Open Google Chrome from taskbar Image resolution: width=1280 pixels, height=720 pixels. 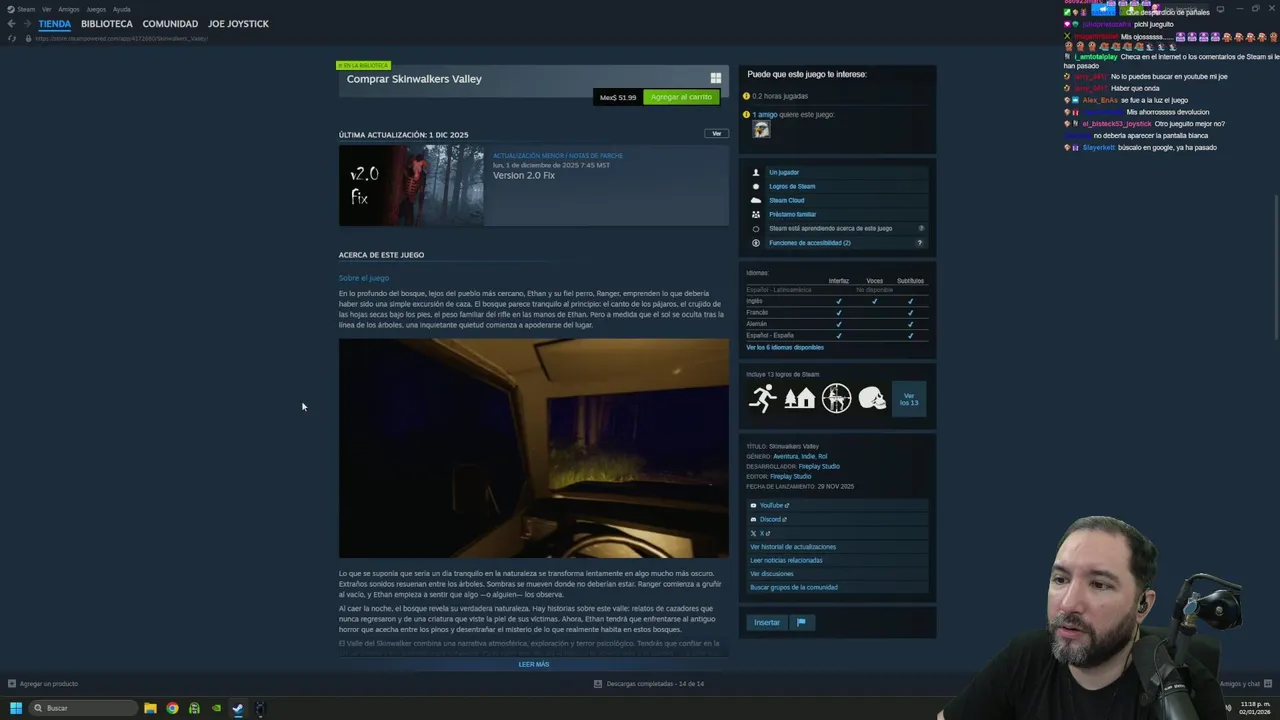pos(172,708)
